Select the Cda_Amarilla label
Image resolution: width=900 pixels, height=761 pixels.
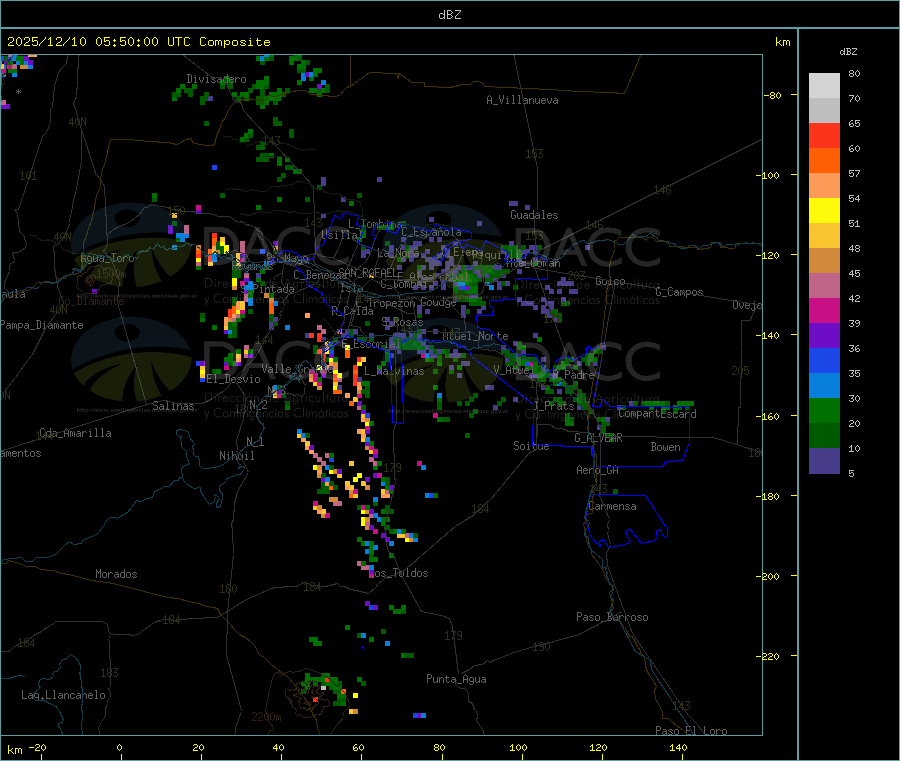[x=75, y=433]
